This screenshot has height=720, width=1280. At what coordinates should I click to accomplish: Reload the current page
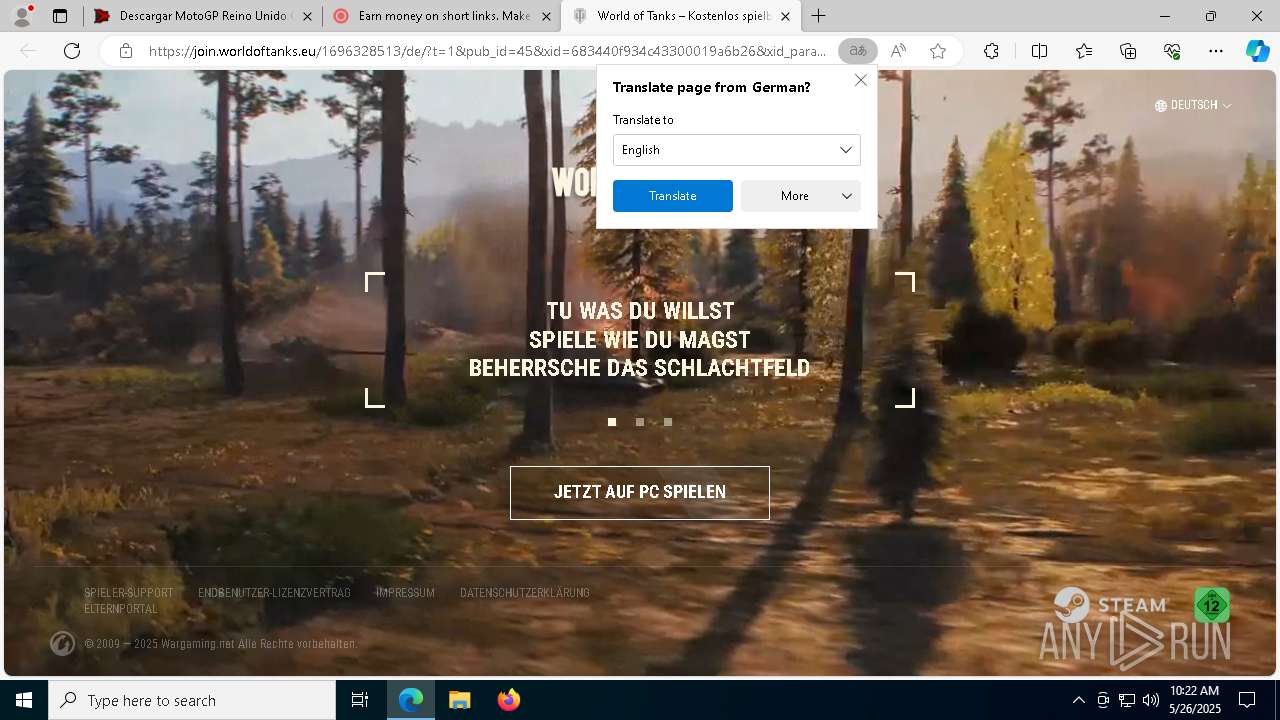click(72, 51)
